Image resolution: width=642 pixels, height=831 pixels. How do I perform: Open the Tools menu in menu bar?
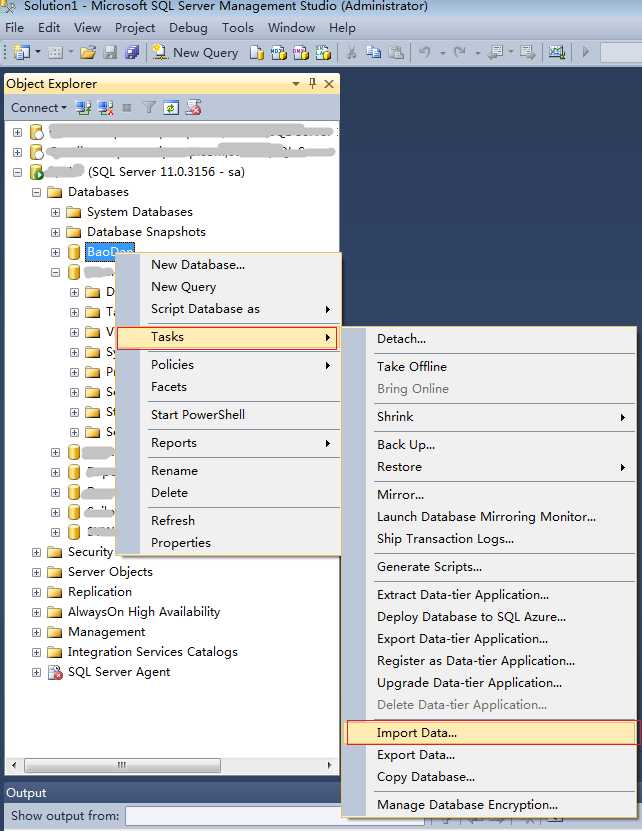click(x=238, y=28)
